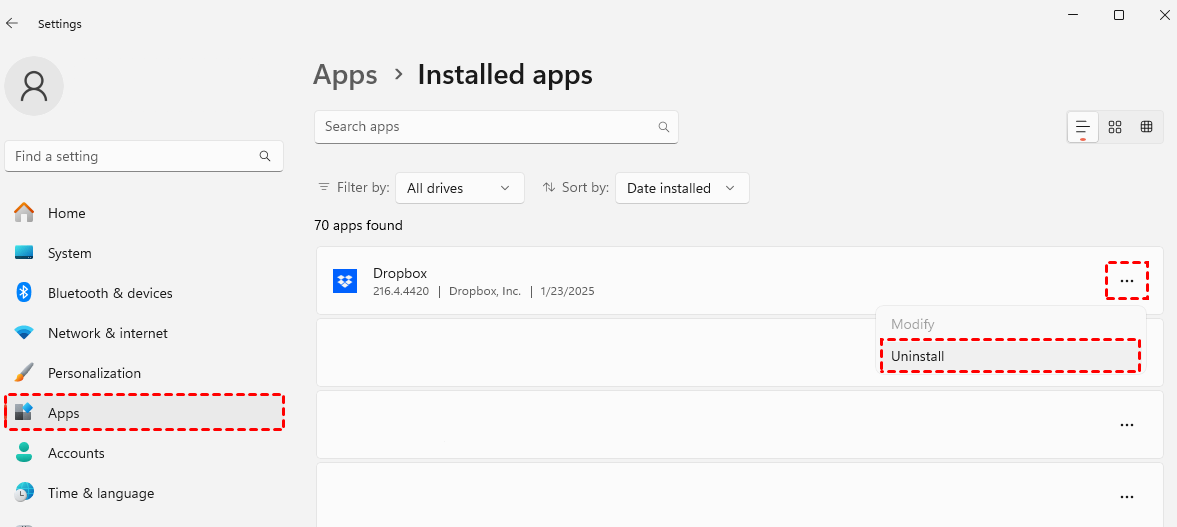Switch to grid view layout
The image size is (1177, 527).
pos(1115,127)
